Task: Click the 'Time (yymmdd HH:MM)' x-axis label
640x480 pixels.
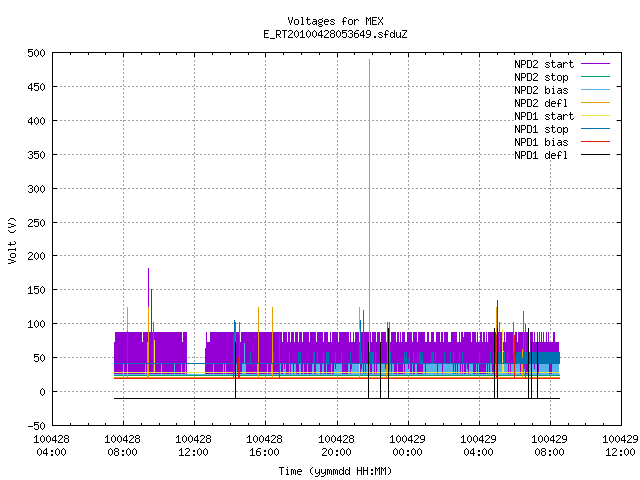Action: coord(335,471)
